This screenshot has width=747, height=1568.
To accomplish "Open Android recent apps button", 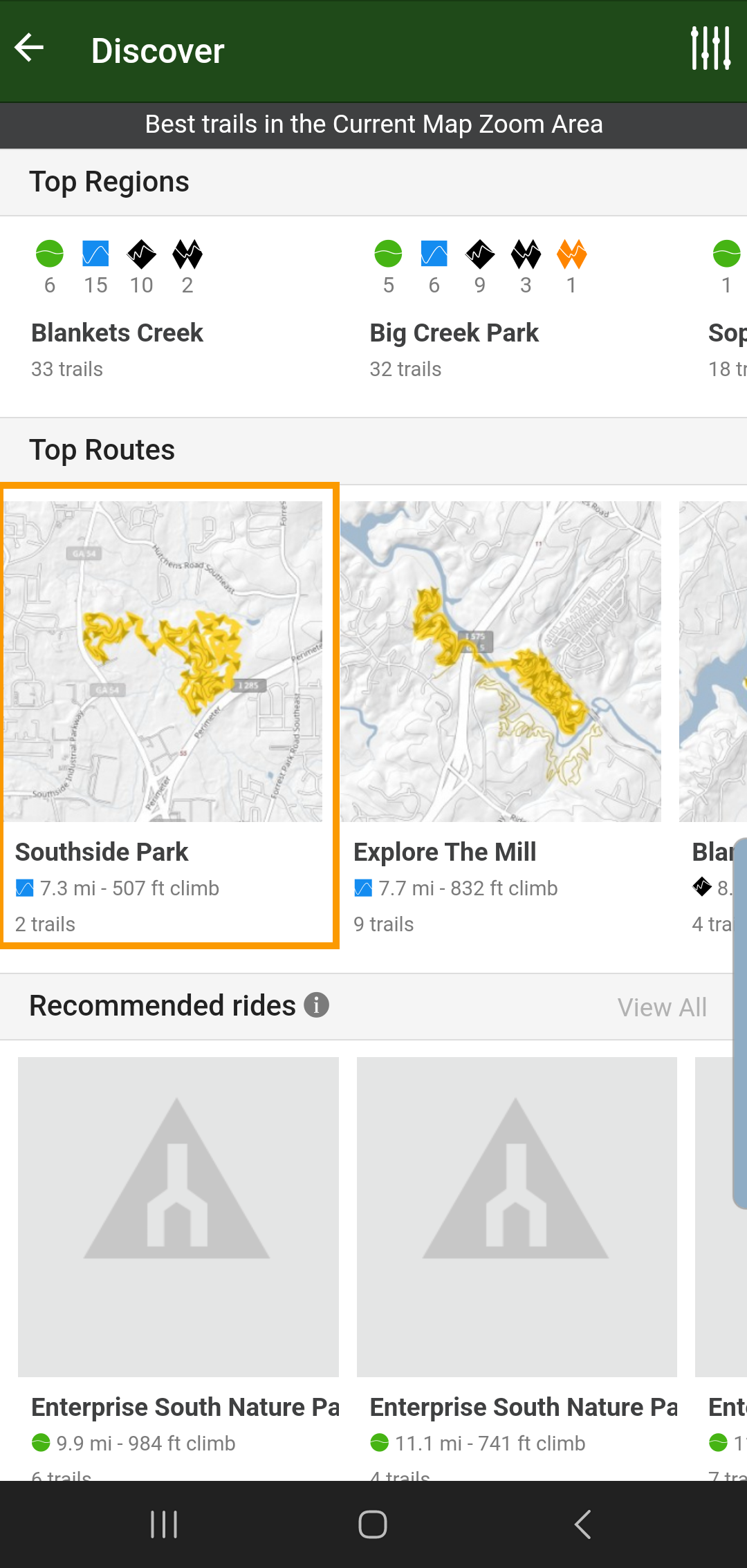I will pyautogui.click(x=164, y=1524).
